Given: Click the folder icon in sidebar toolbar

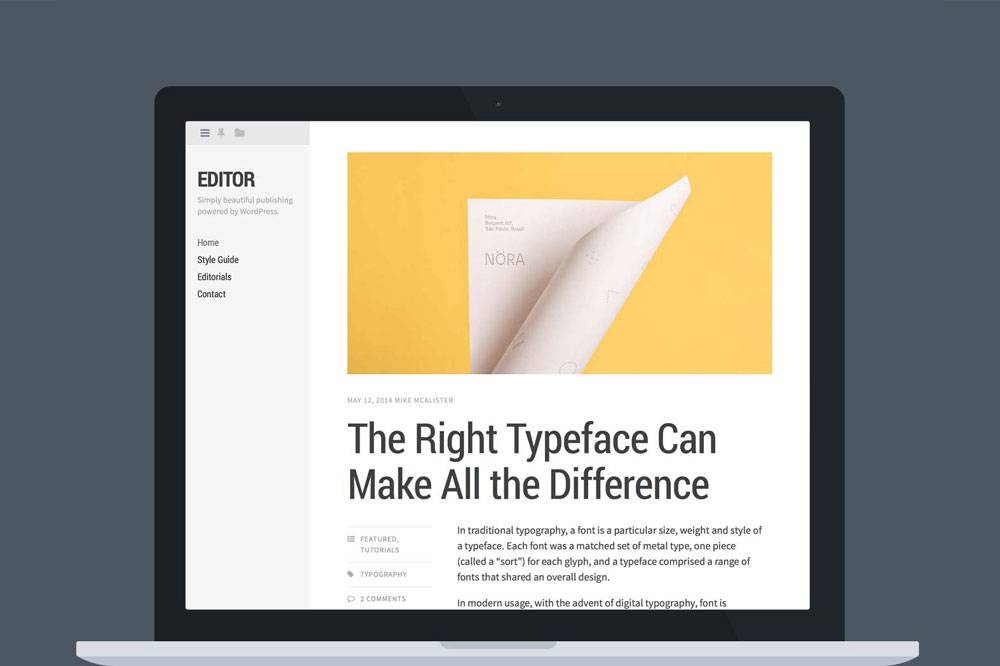Looking at the screenshot, I should (239, 133).
